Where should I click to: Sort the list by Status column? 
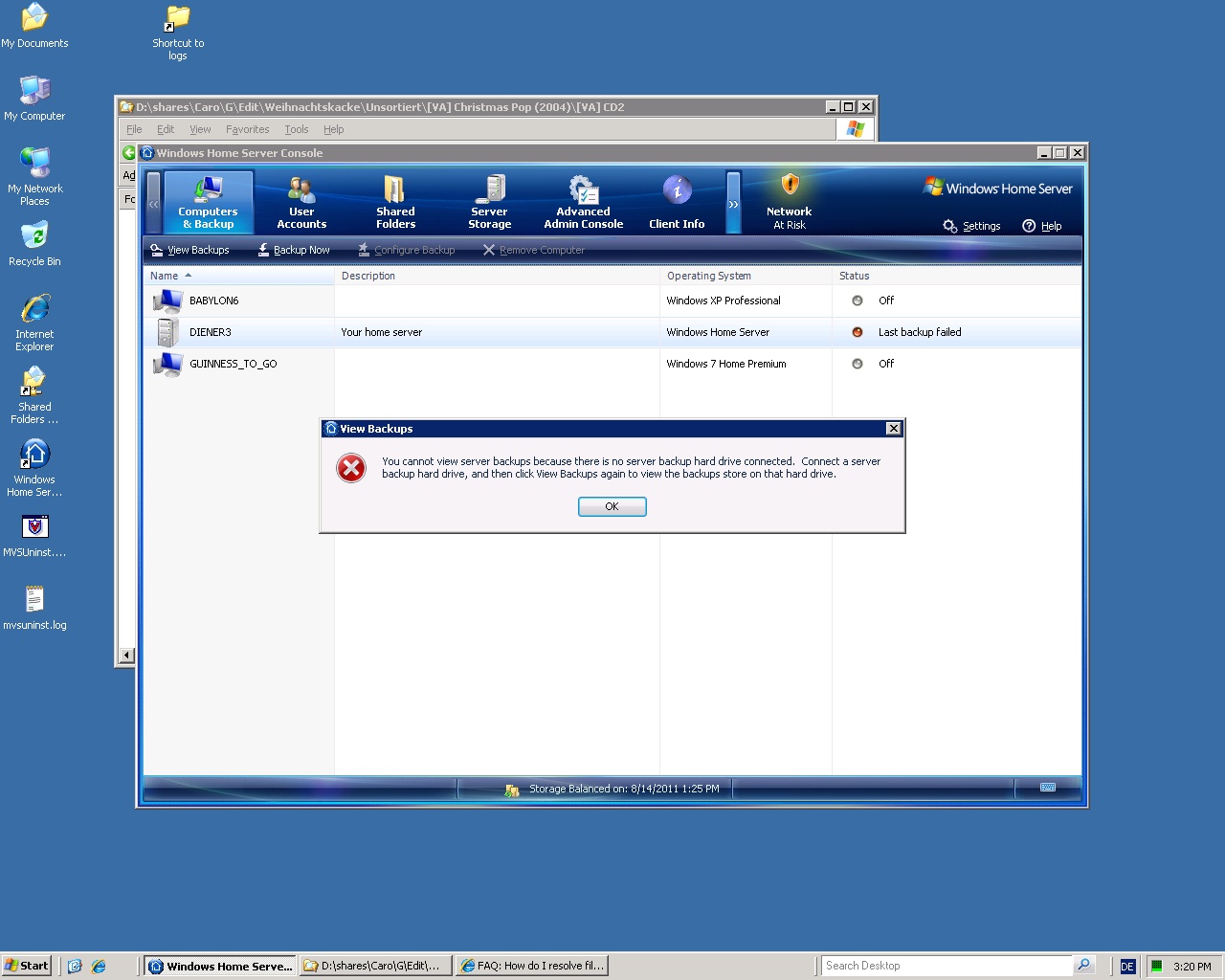pyautogui.click(x=957, y=276)
